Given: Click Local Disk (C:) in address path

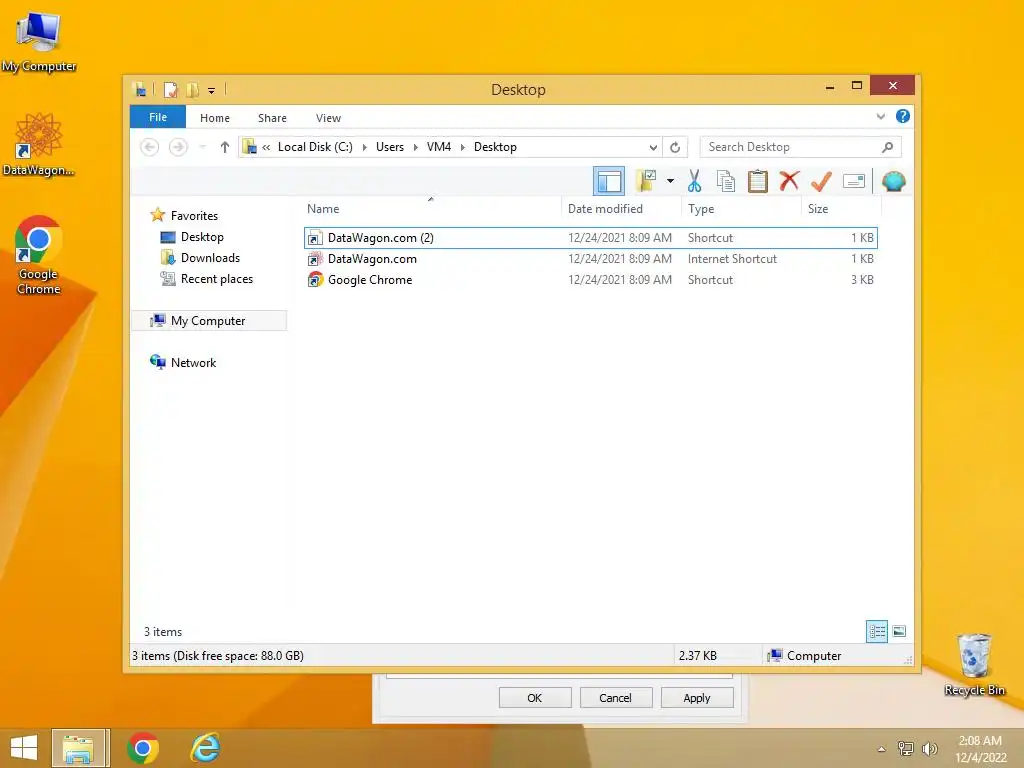Looking at the screenshot, I should coord(315,147).
